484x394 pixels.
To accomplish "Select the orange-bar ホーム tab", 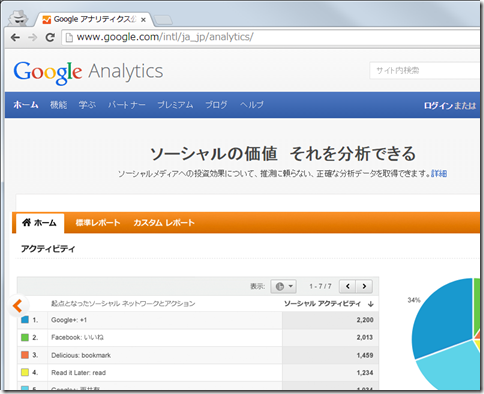I will [40, 223].
